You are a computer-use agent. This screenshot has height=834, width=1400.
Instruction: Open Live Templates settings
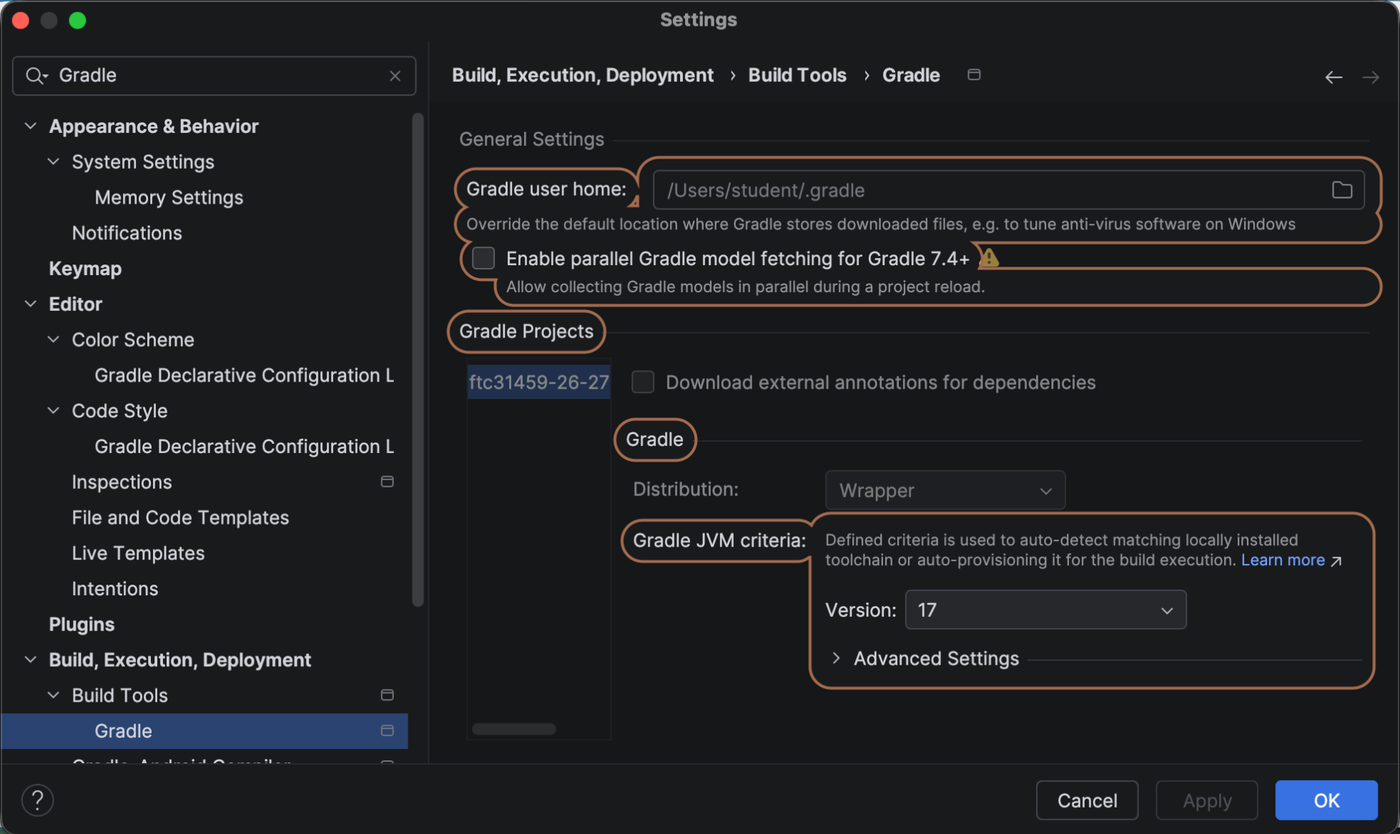point(138,553)
